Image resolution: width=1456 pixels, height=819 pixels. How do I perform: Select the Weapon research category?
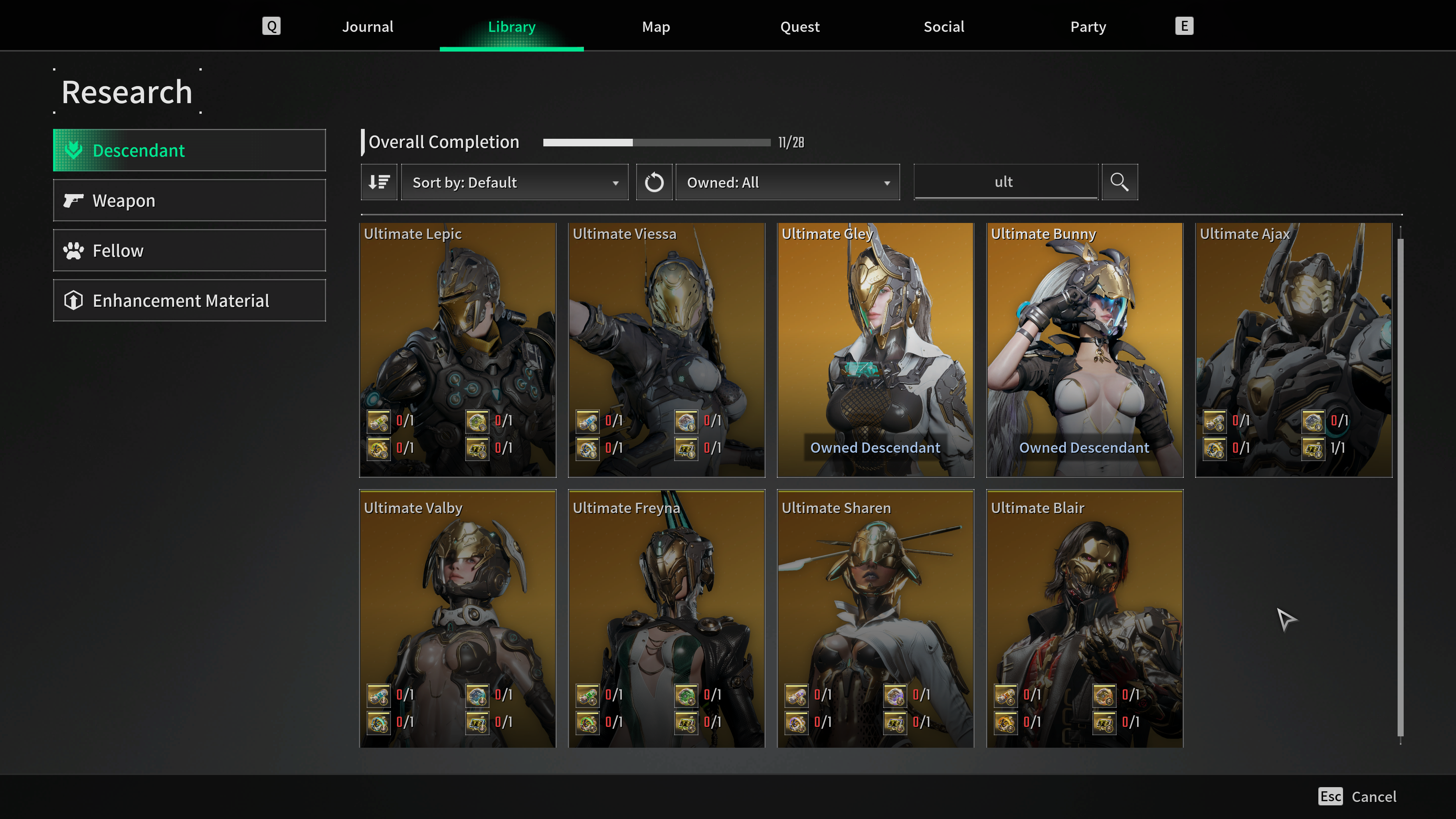pos(189,200)
